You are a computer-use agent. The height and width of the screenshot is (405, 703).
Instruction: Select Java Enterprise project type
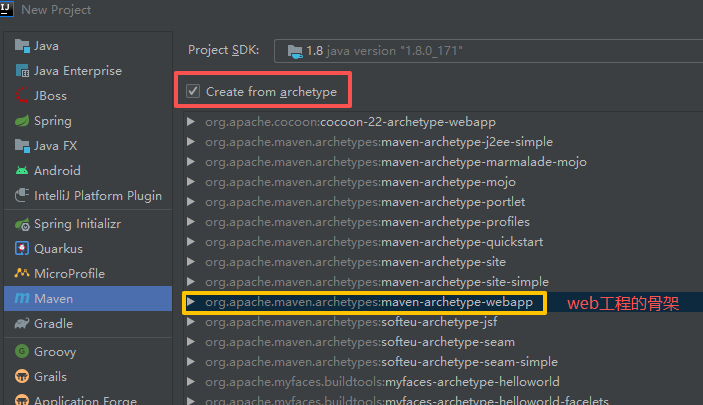[88, 70]
